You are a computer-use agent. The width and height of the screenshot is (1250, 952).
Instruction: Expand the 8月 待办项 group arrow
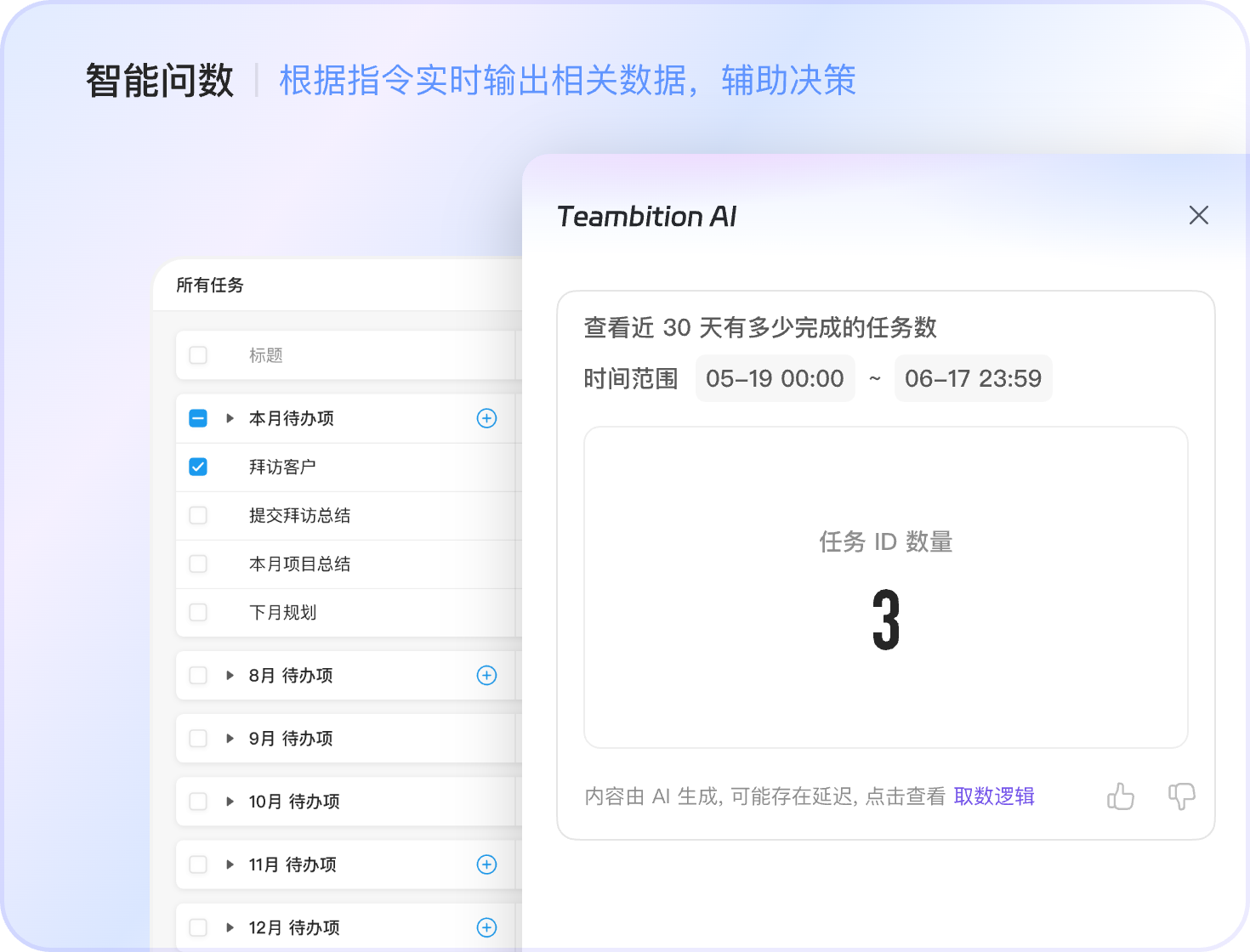(230, 675)
